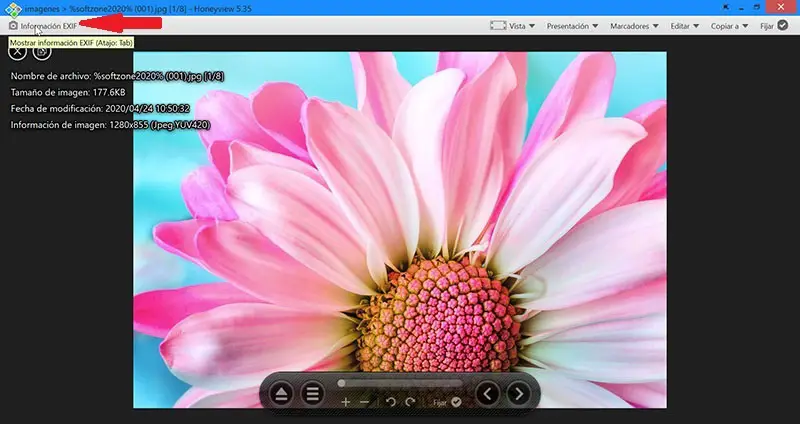The image size is (800, 424).
Task: Rotate image clockwise
Action: tap(410, 402)
